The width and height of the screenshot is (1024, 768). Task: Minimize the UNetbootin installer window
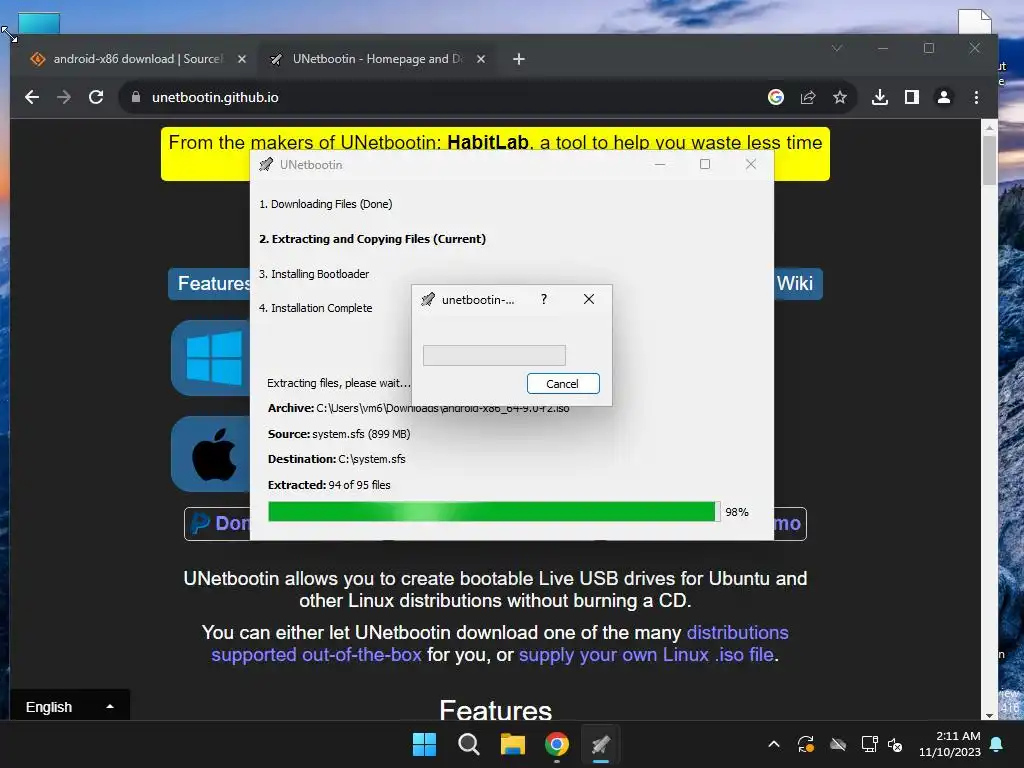click(x=660, y=165)
